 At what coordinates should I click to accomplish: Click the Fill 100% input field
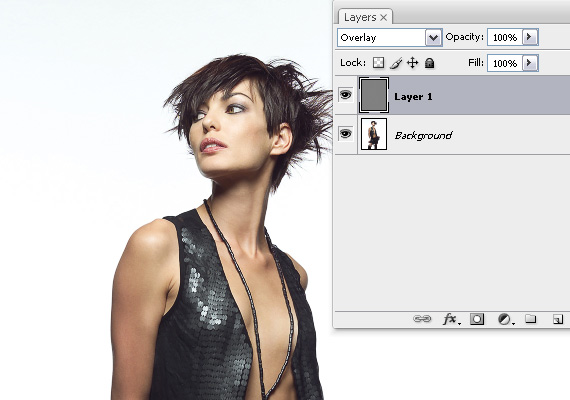[505, 63]
